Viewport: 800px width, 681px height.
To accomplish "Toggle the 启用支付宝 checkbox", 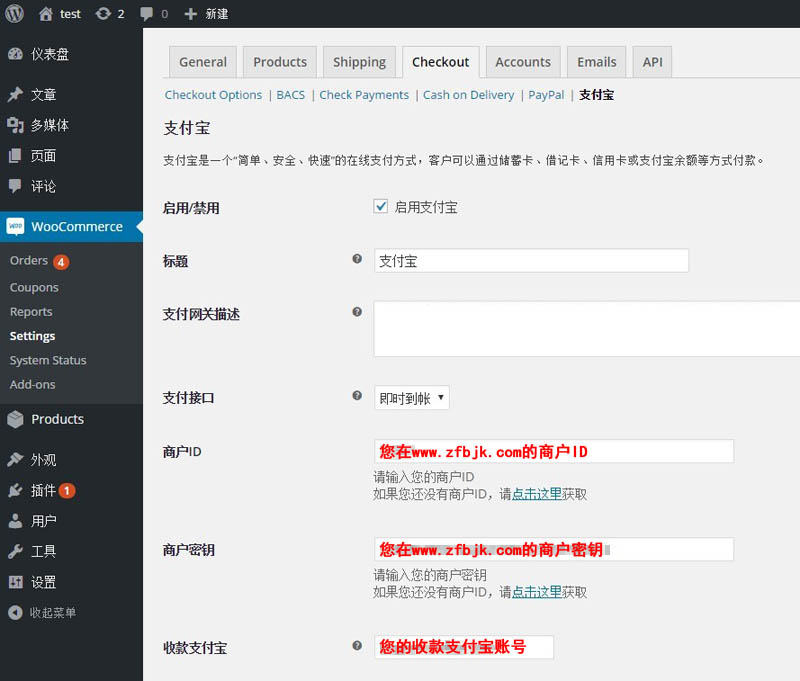I will point(381,206).
